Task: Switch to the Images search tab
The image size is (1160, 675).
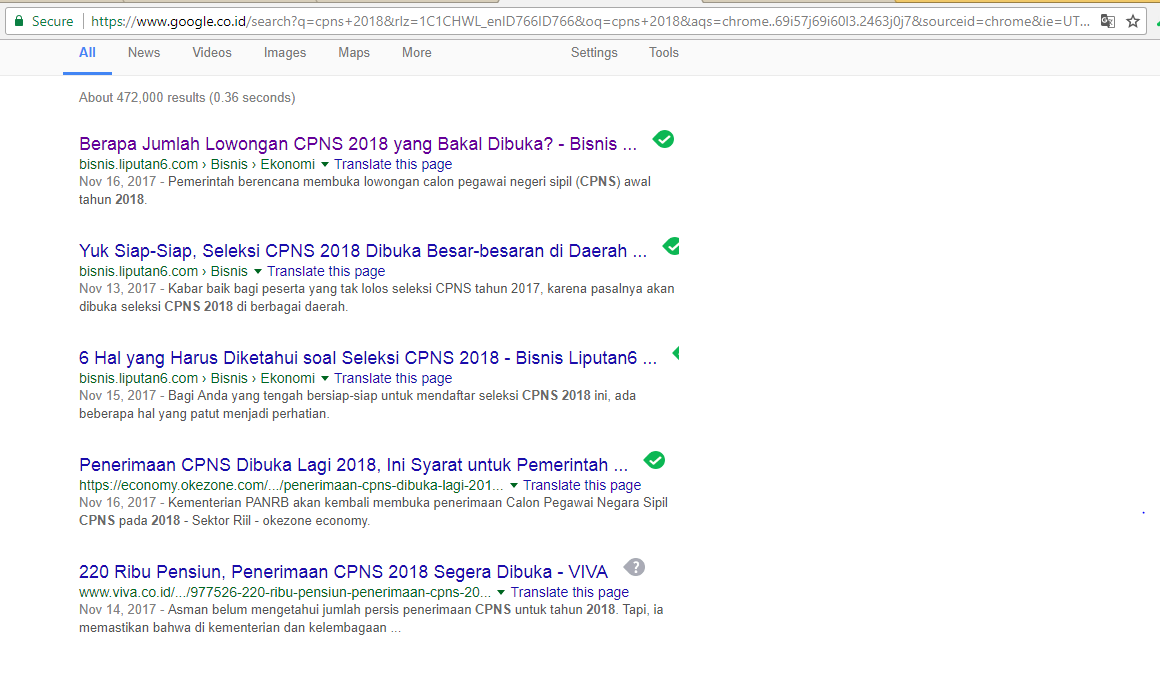Action: point(285,53)
